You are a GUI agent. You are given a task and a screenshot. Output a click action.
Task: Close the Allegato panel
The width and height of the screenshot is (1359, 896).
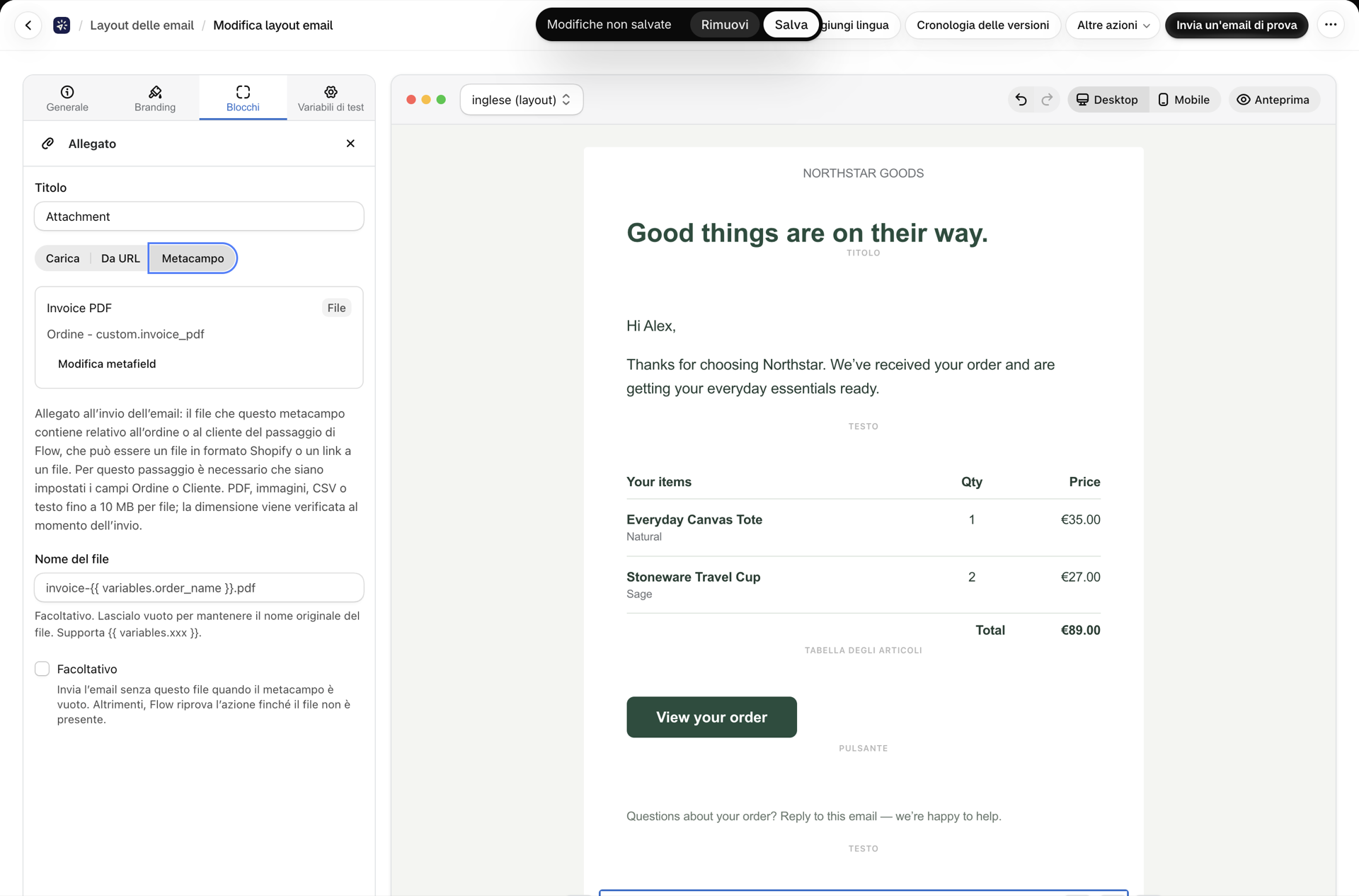[350, 144]
